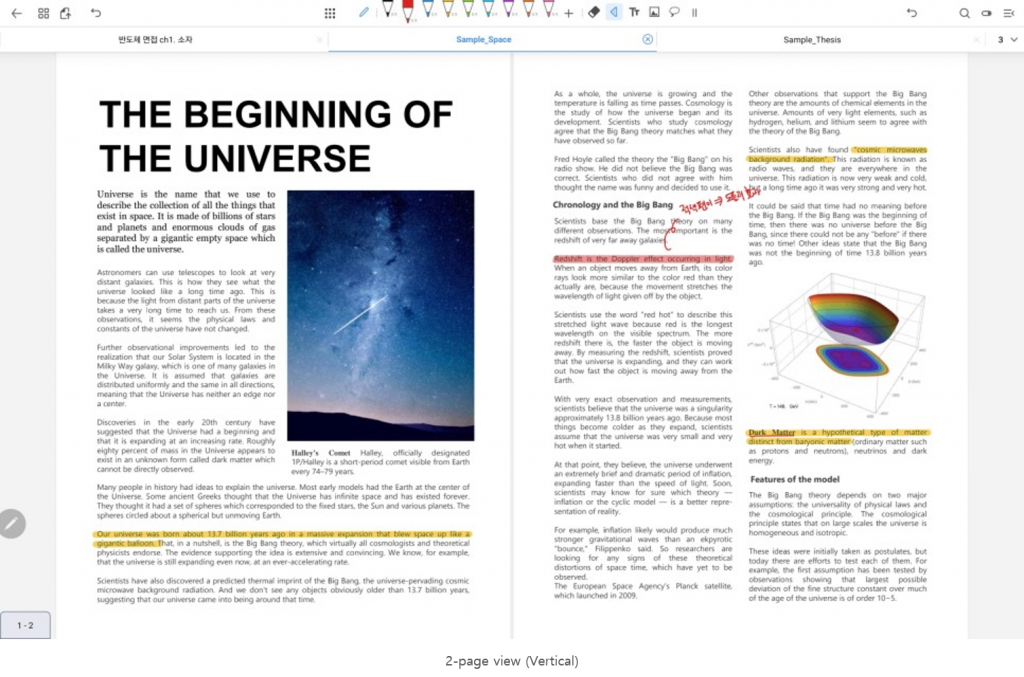The height and width of the screenshot is (677, 1024).
Task: Toggle the blue pen writing mode
Action: 364,12
